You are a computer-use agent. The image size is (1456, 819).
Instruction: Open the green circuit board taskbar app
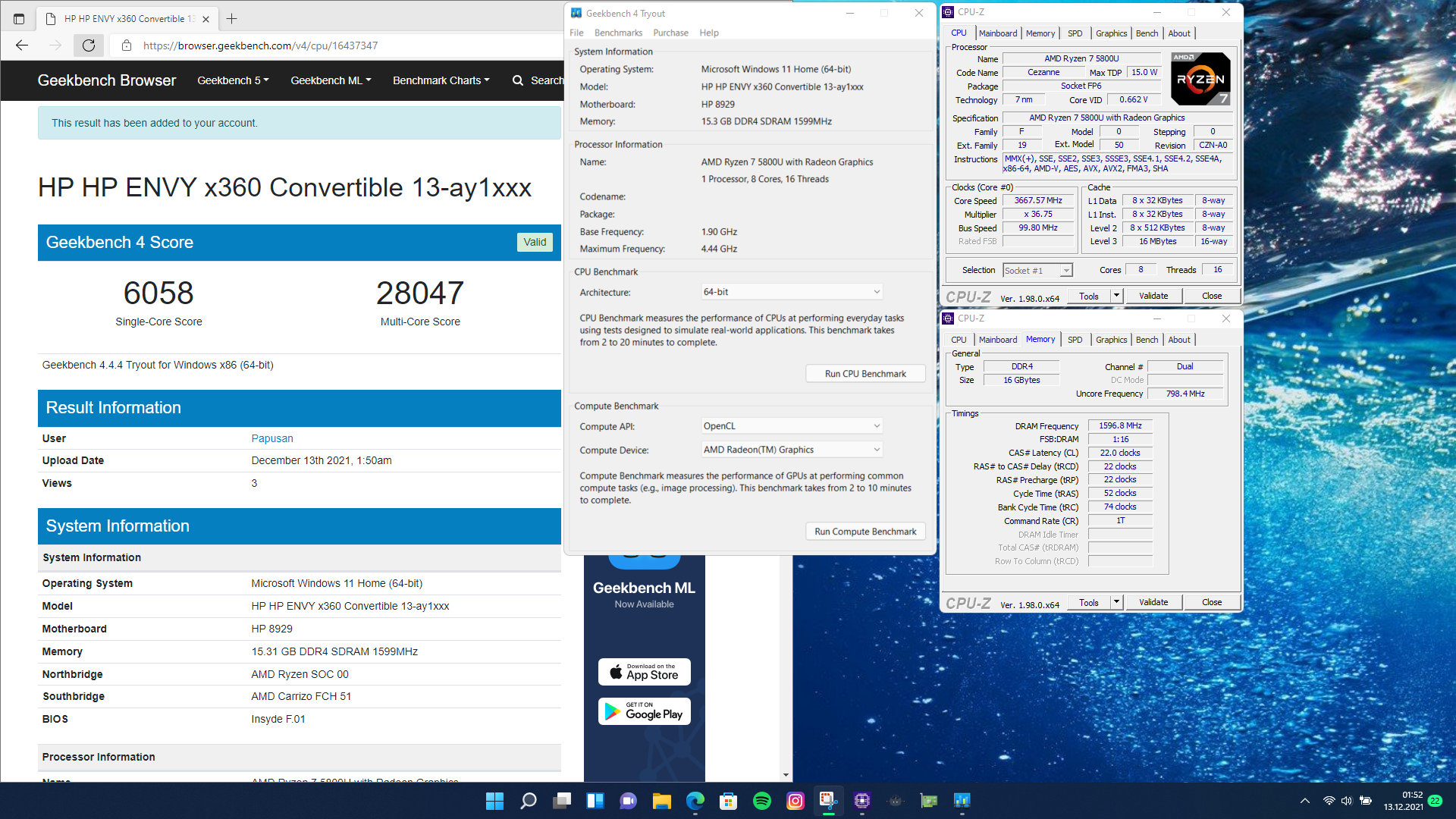pyautogui.click(x=929, y=801)
